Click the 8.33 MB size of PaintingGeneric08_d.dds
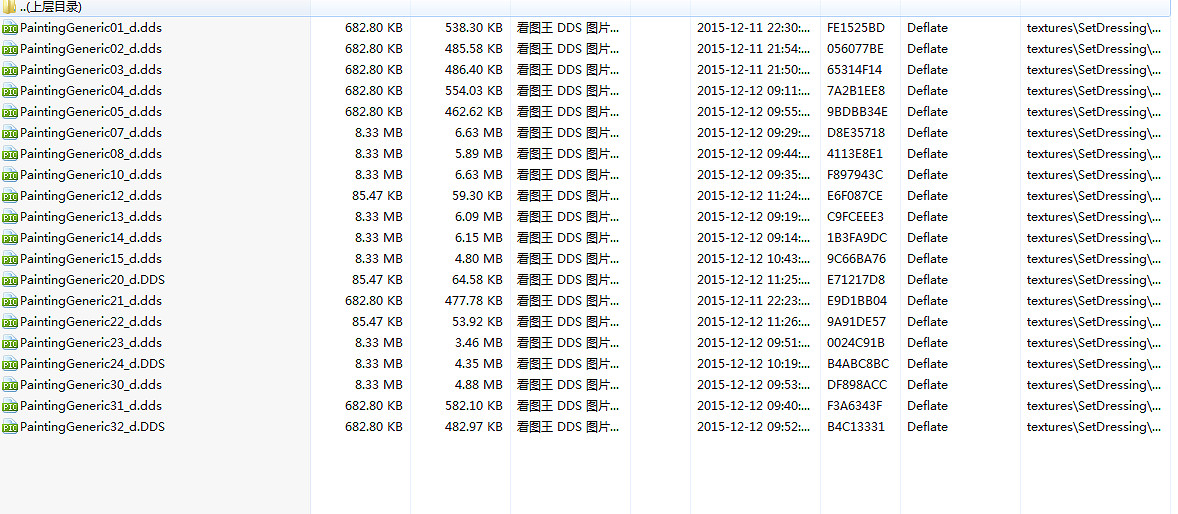Image resolution: width=1178 pixels, height=514 pixels. click(x=378, y=154)
